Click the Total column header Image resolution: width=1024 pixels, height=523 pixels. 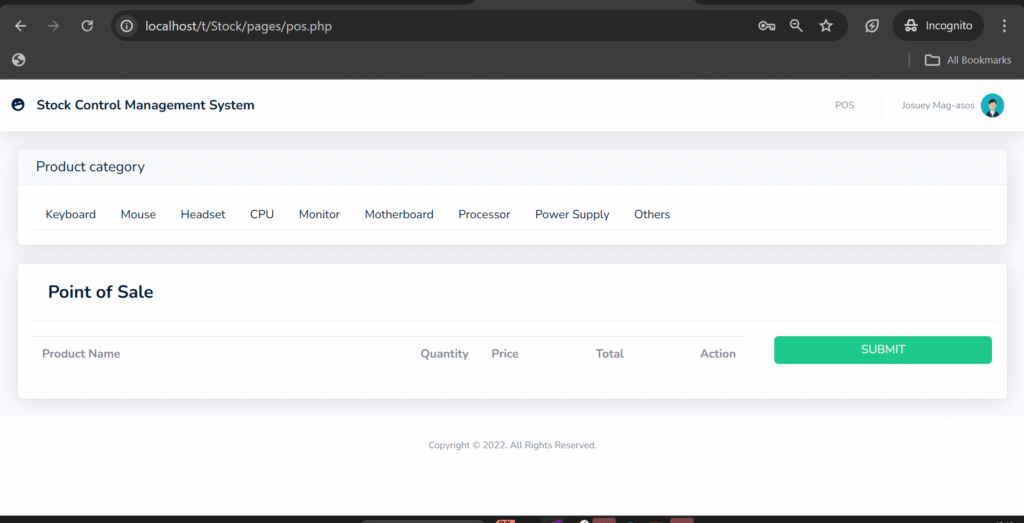pos(609,354)
